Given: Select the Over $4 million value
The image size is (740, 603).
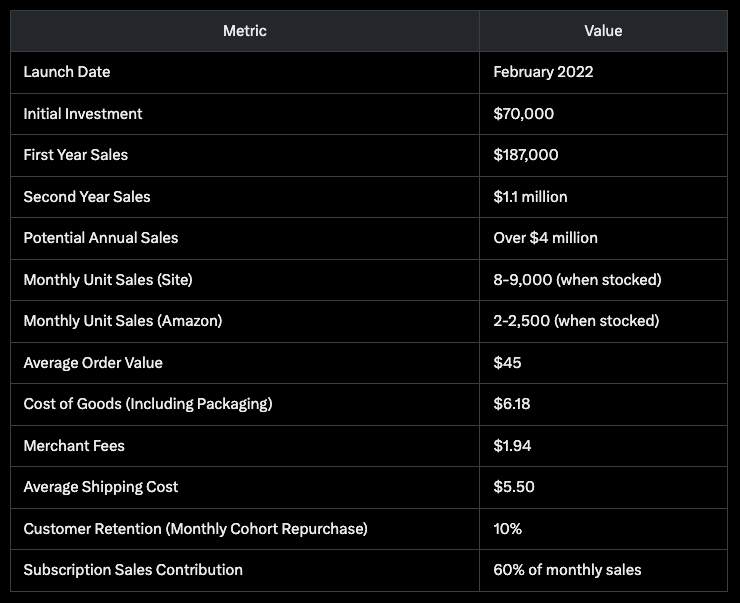Looking at the screenshot, I should [x=546, y=238].
